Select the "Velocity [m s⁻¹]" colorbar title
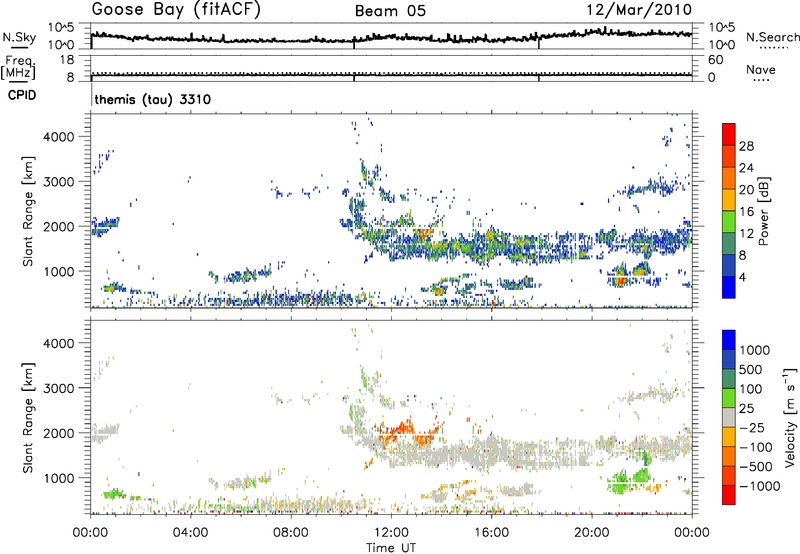This screenshot has height=554, width=800. click(790, 417)
